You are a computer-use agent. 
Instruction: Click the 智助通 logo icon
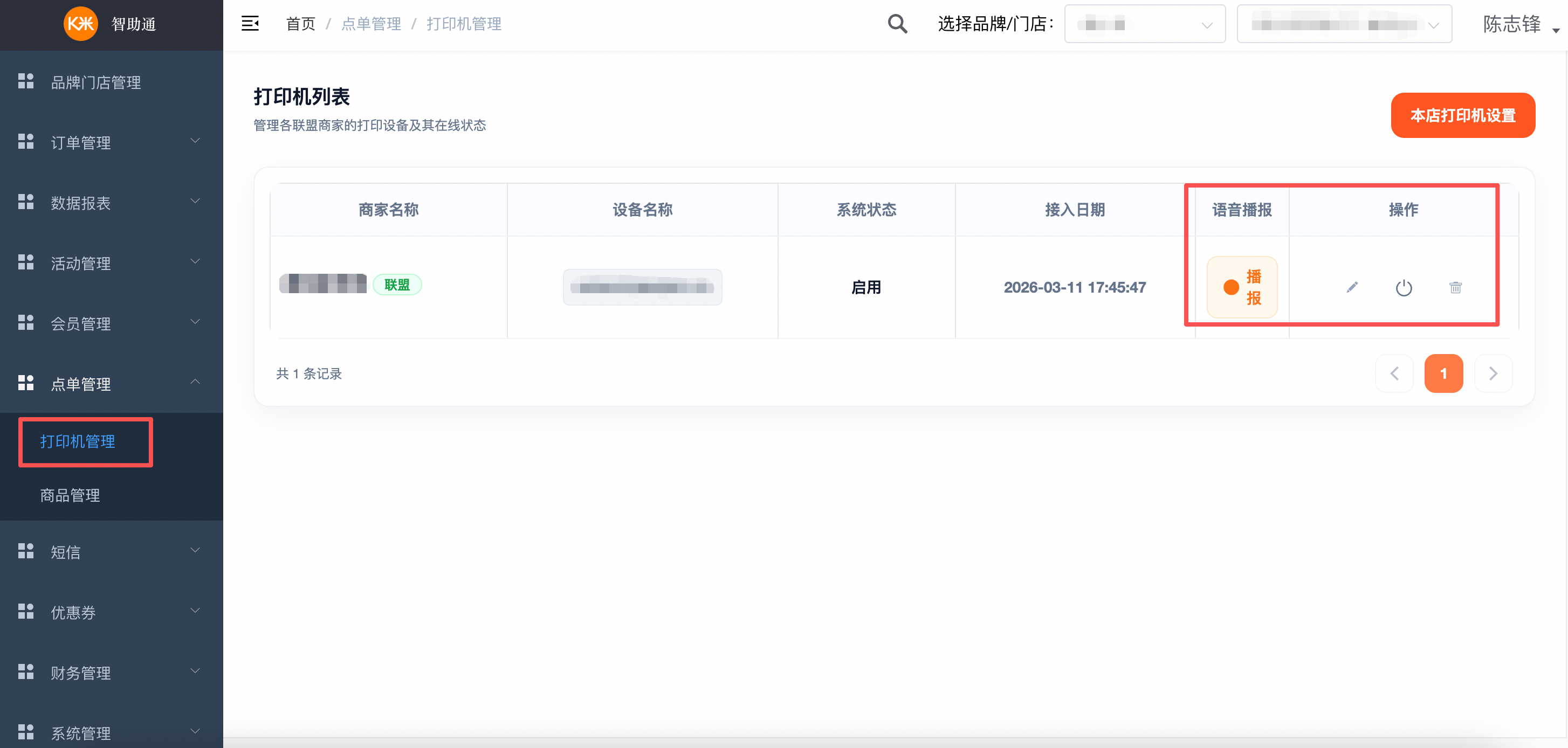point(80,24)
